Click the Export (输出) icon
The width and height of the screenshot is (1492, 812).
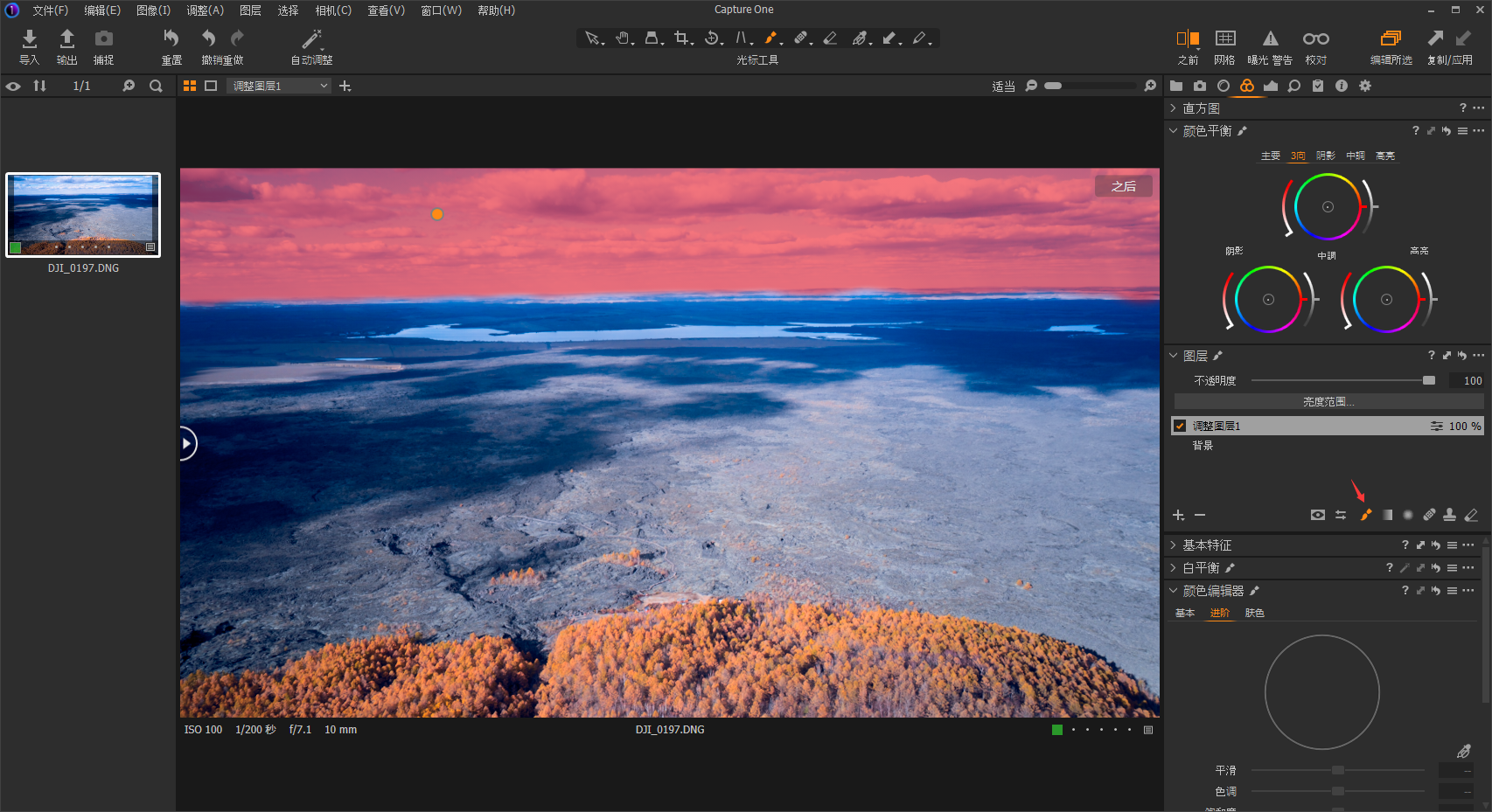66,38
